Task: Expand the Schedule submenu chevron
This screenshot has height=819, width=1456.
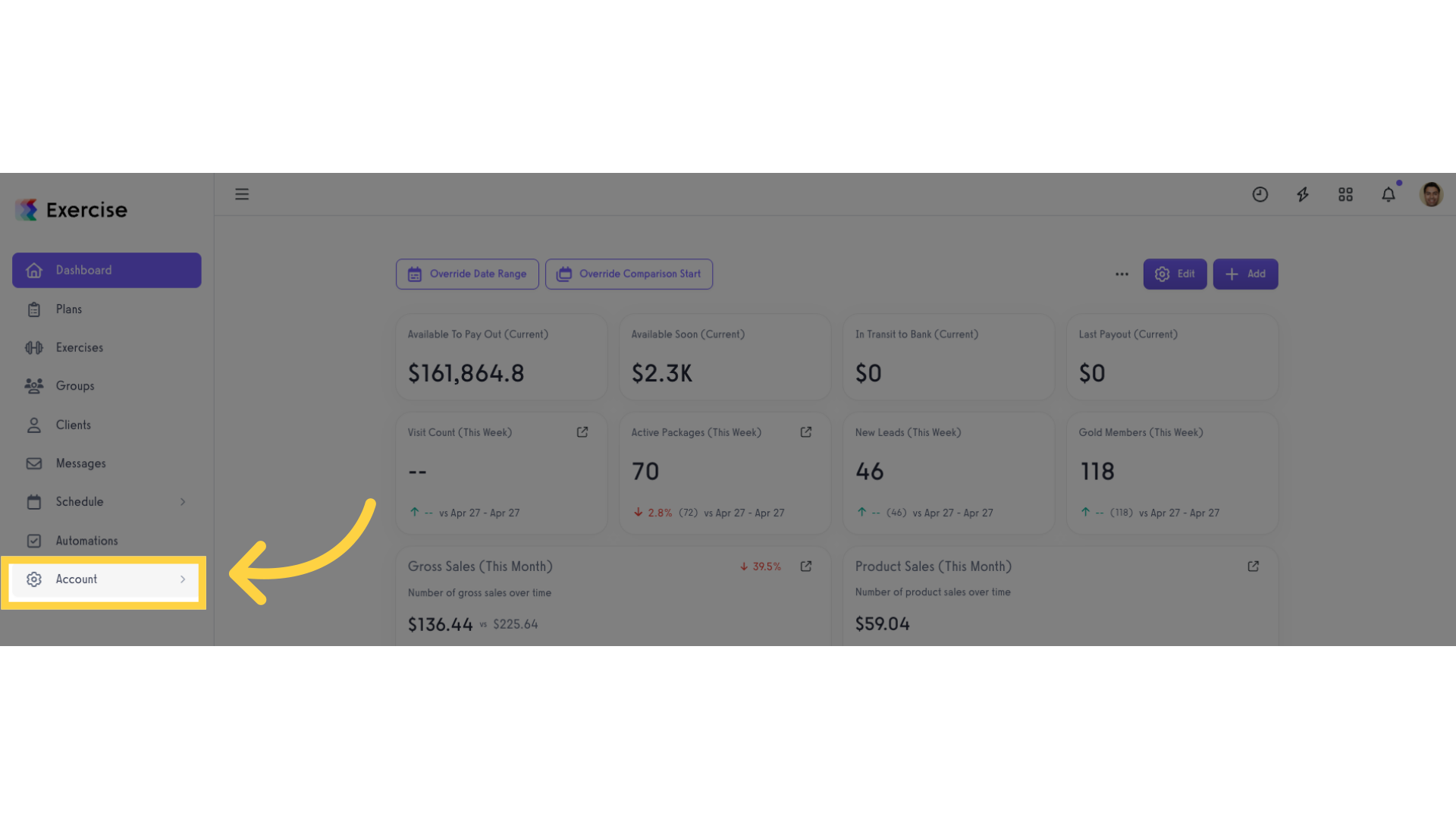Action: [183, 502]
